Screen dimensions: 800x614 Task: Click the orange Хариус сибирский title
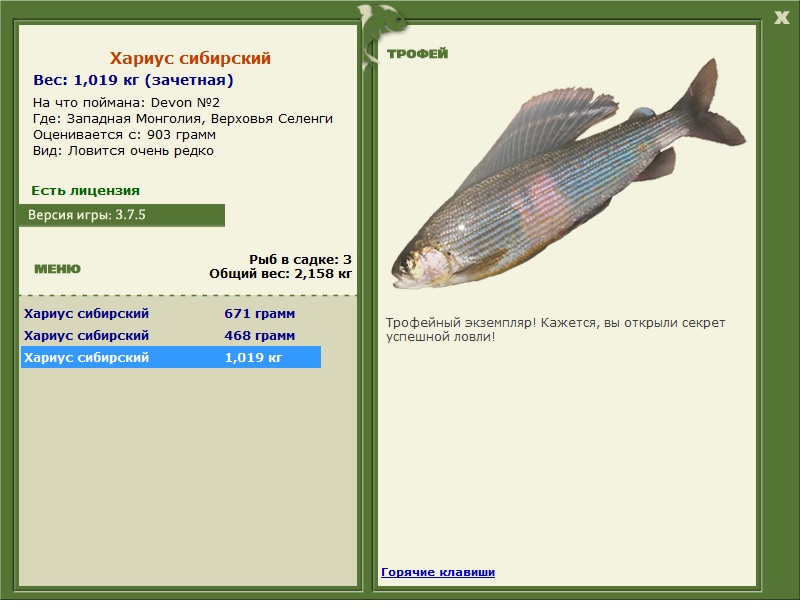(190, 59)
